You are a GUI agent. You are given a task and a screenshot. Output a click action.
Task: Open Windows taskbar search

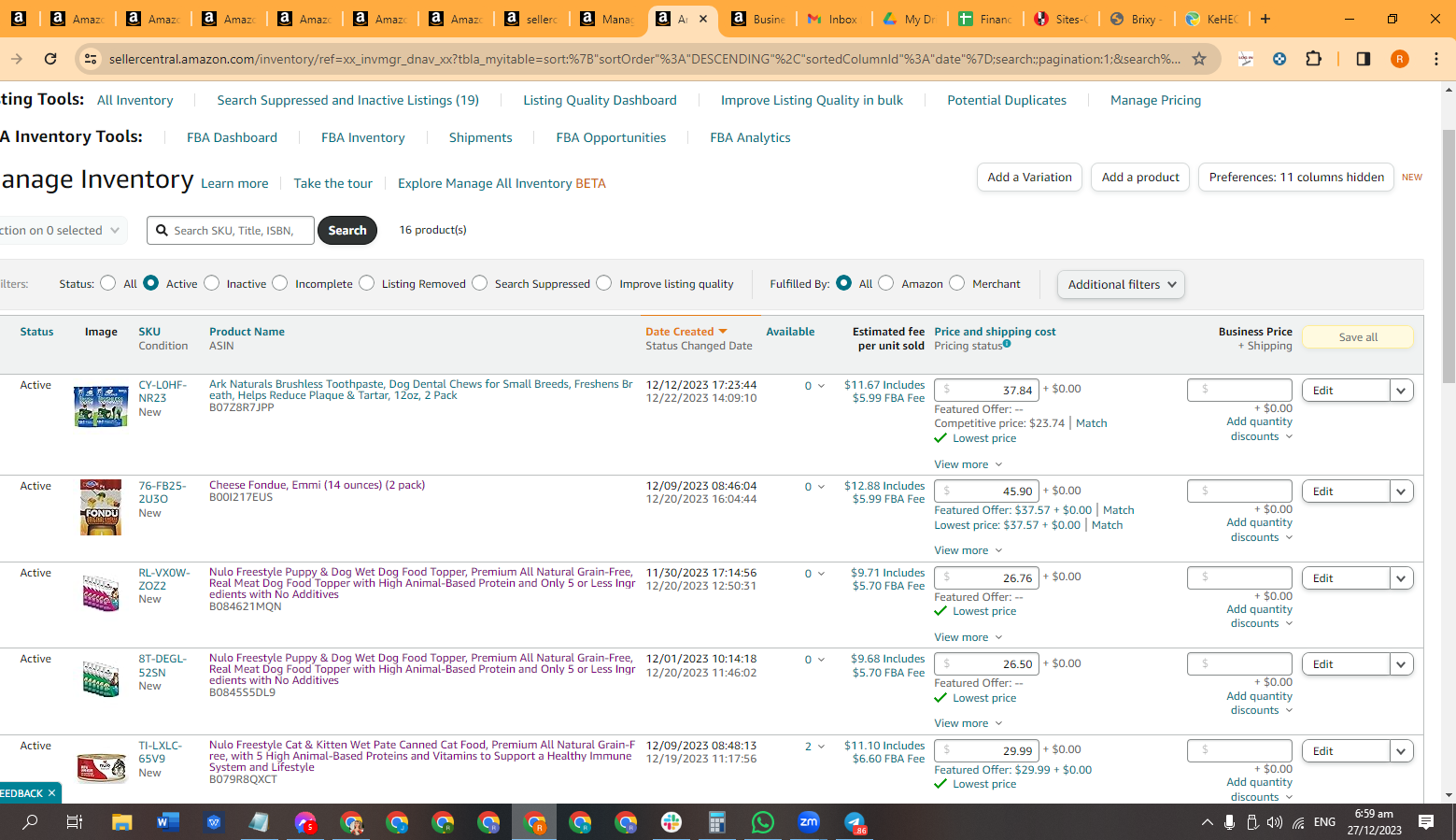(30, 822)
